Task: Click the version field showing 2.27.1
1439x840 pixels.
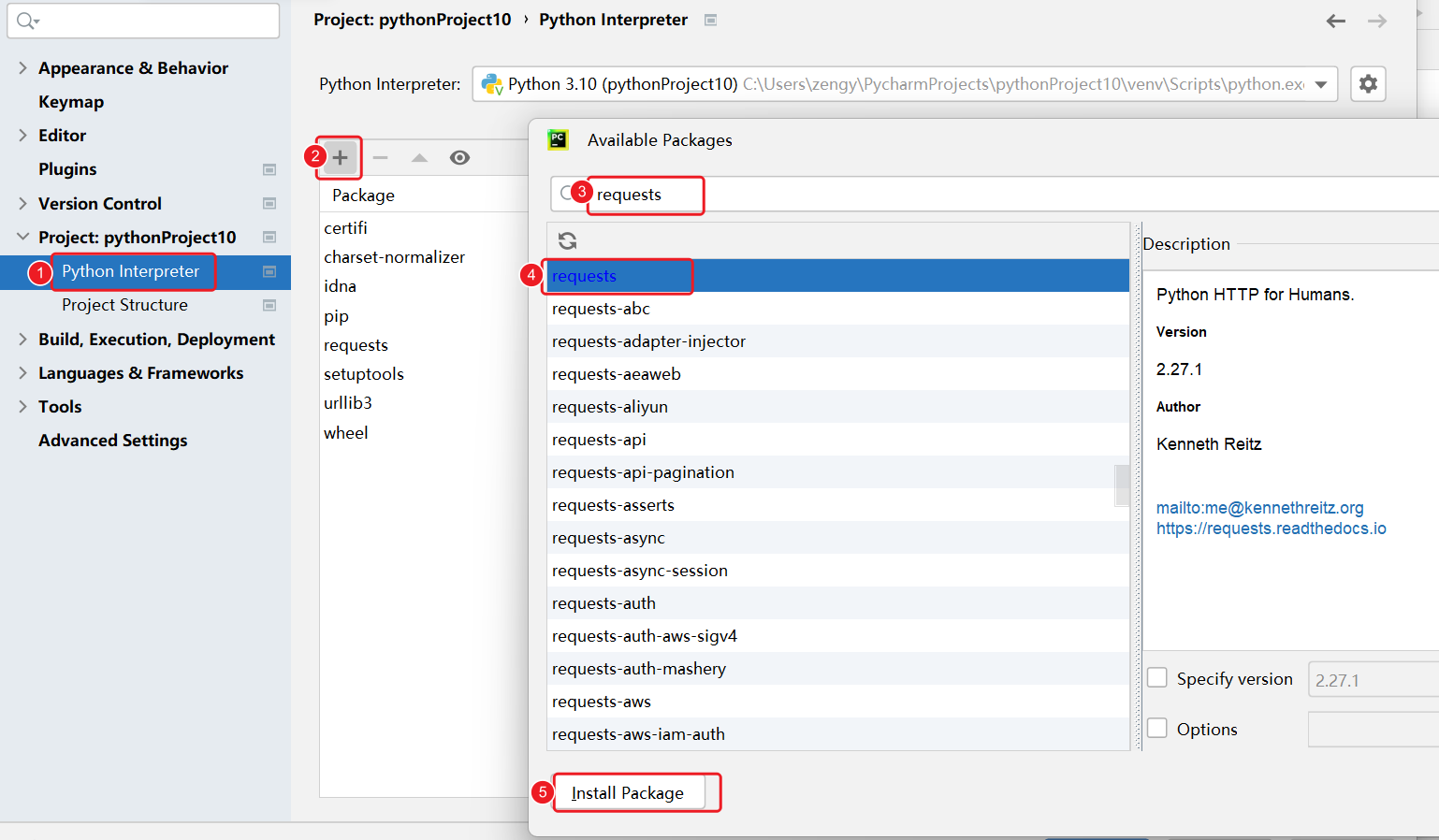Action: pos(1374,680)
